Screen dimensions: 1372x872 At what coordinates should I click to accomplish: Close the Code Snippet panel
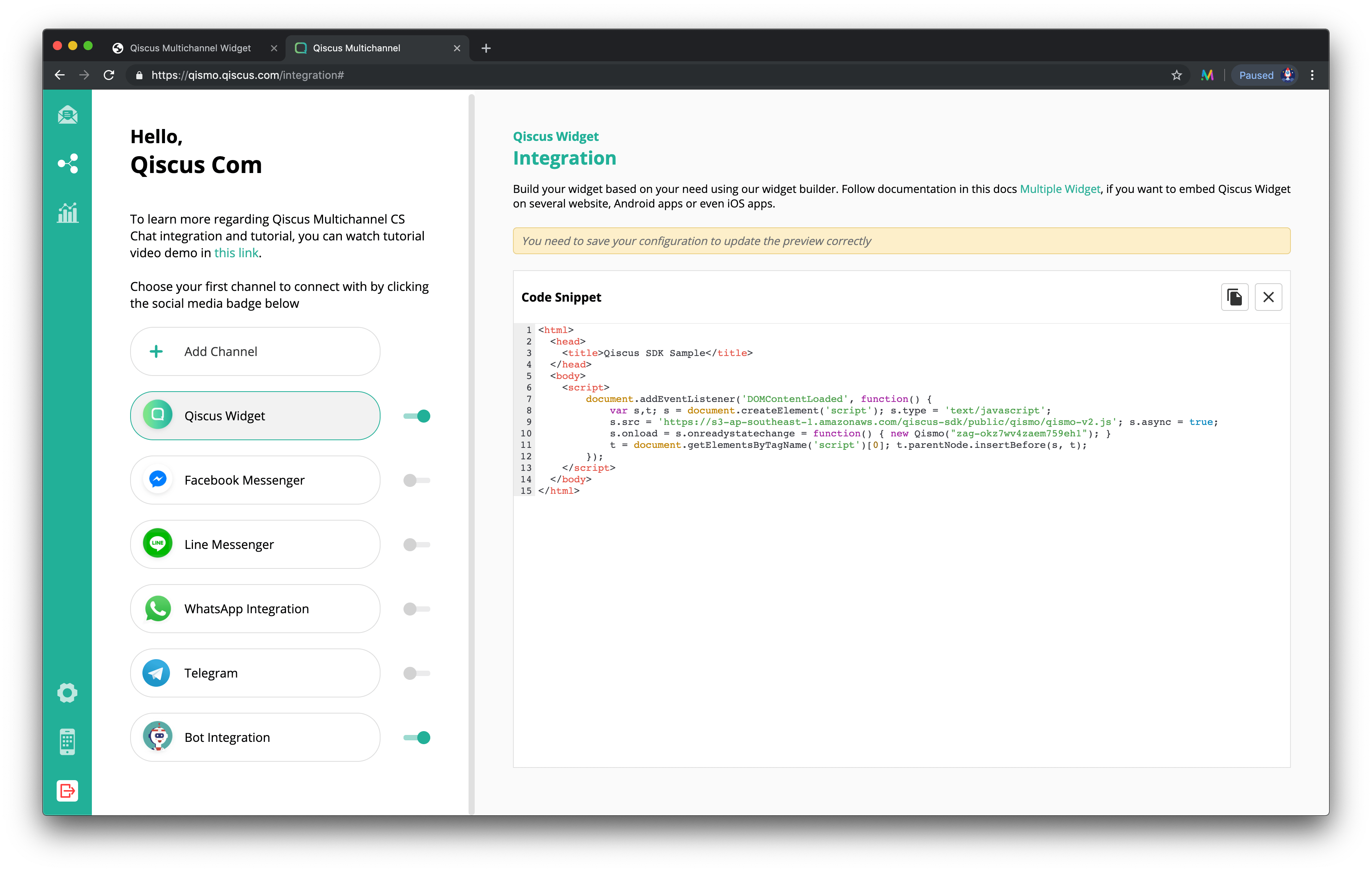coord(1268,297)
